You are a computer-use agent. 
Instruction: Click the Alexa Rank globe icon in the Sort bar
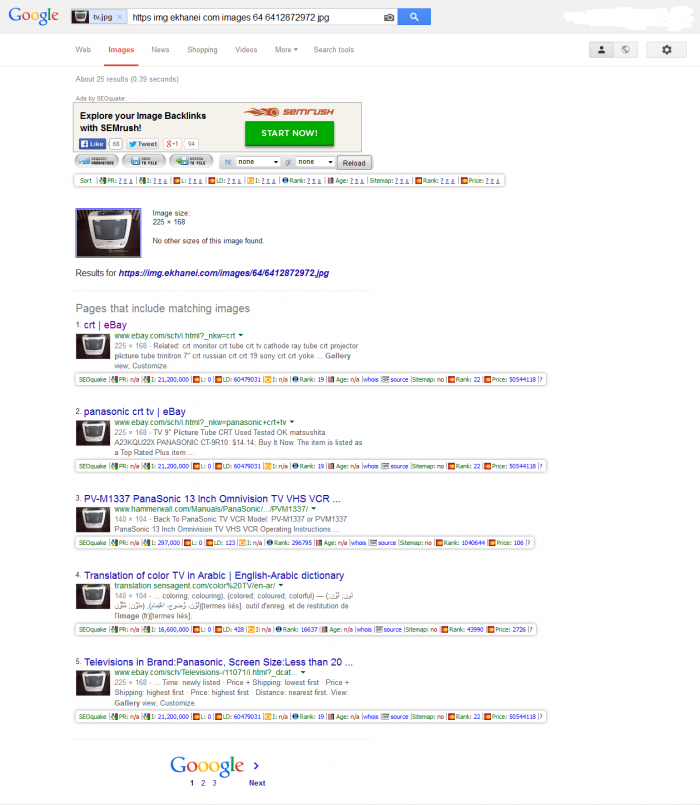tap(285, 181)
